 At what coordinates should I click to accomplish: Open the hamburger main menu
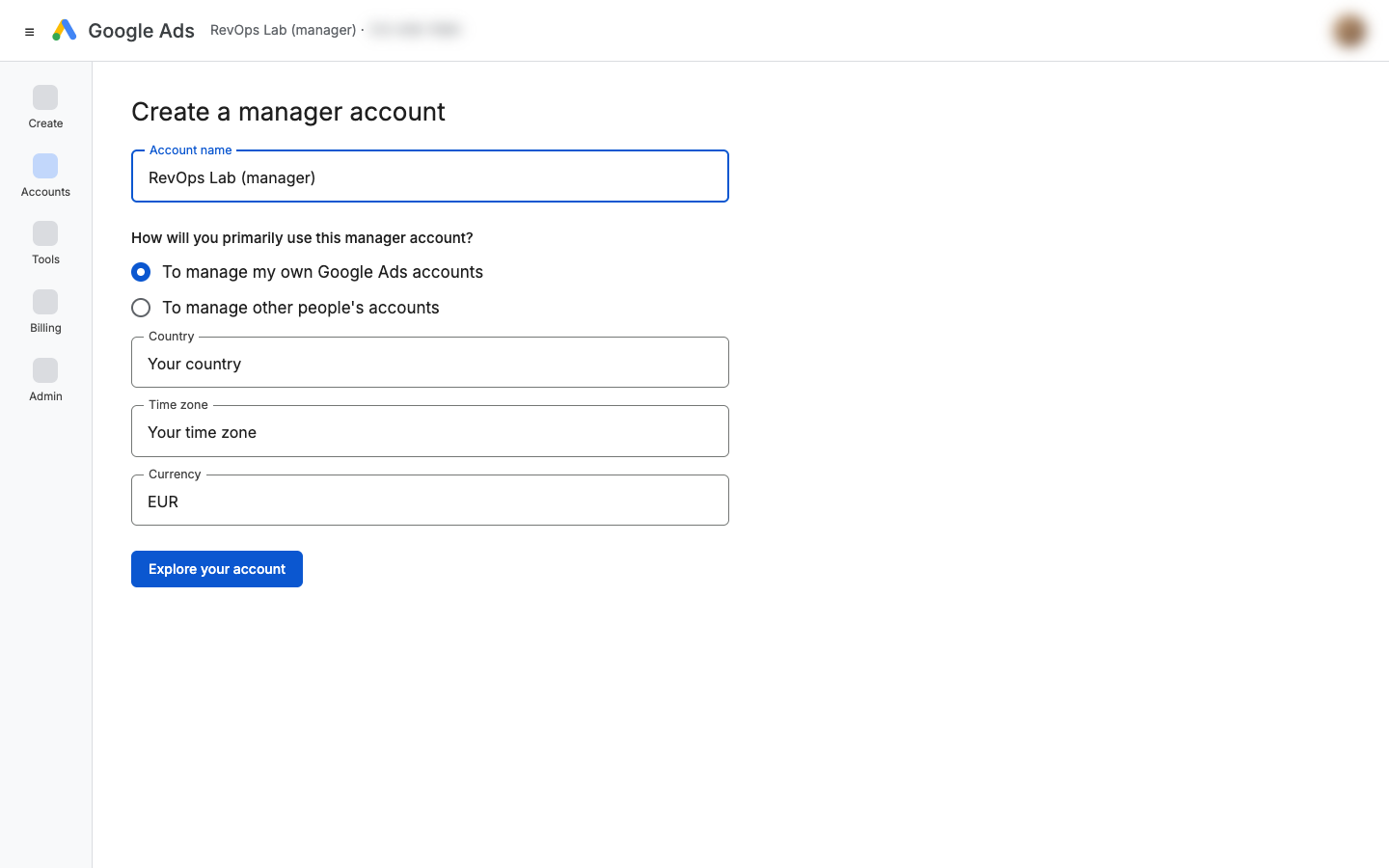30,32
